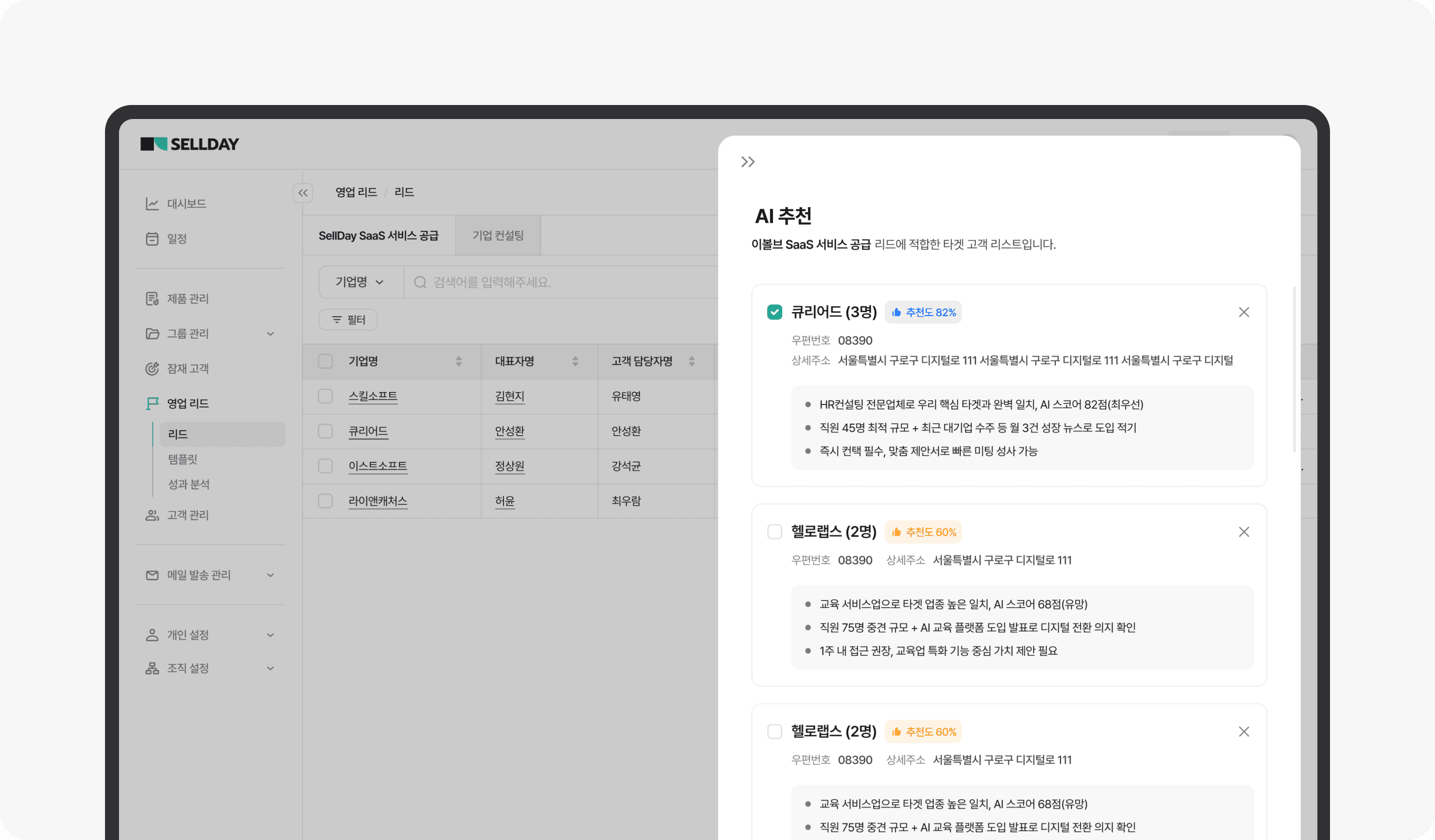This screenshot has height=840, width=1435.
Task: Click the search magnifier icon
Action: (x=420, y=282)
